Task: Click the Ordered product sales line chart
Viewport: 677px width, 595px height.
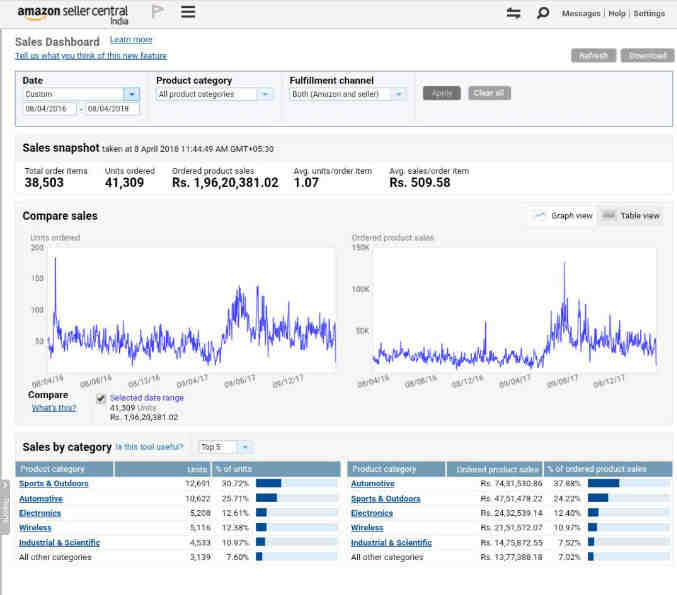Action: [x=515, y=310]
